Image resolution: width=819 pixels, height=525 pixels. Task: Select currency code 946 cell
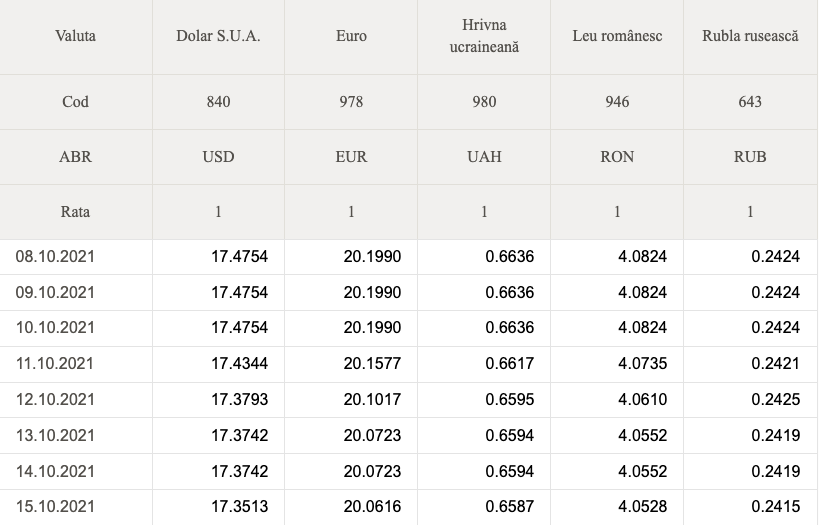pyautogui.click(x=617, y=101)
